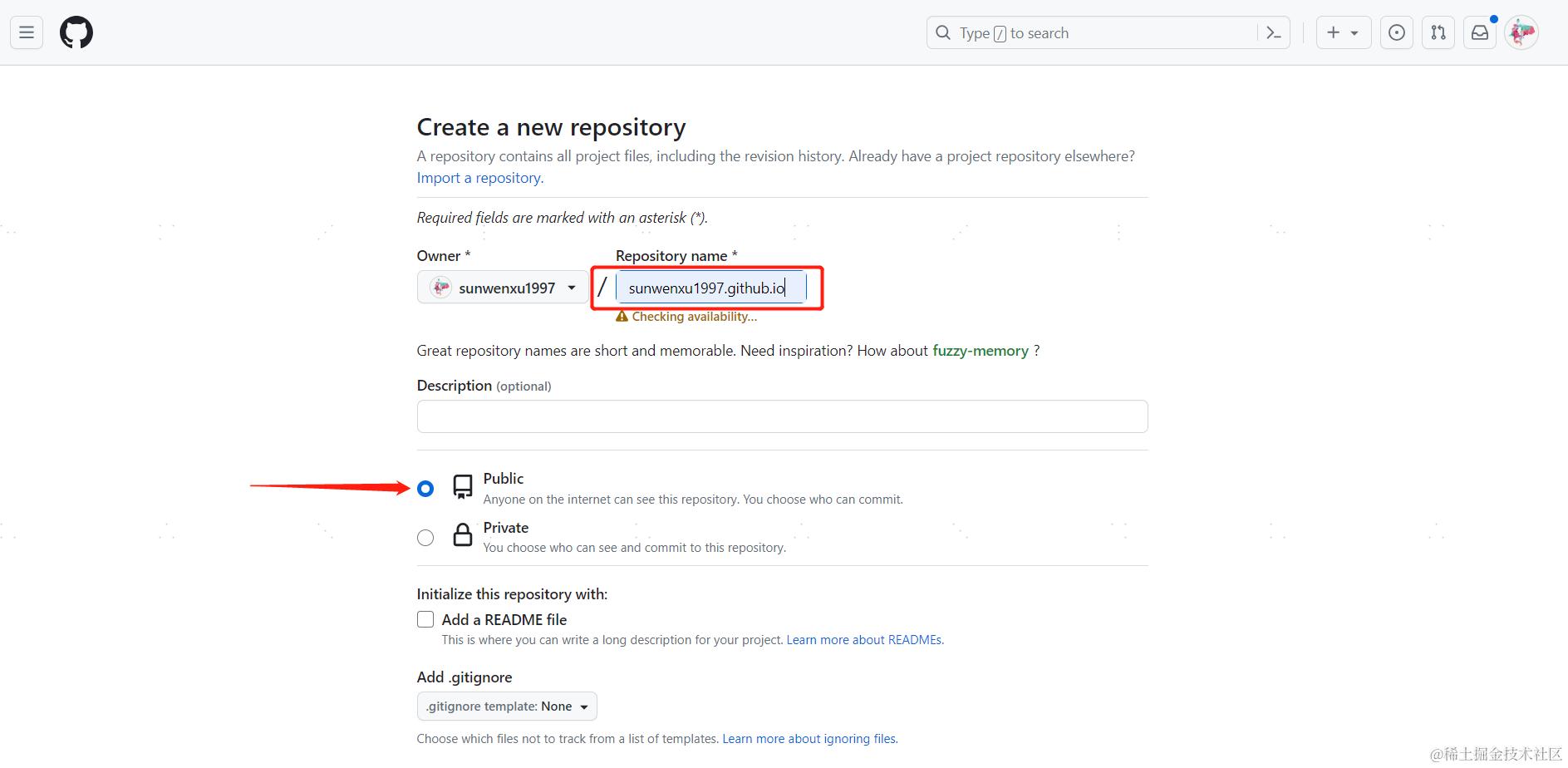Open the hamburger navigation menu

point(27,32)
